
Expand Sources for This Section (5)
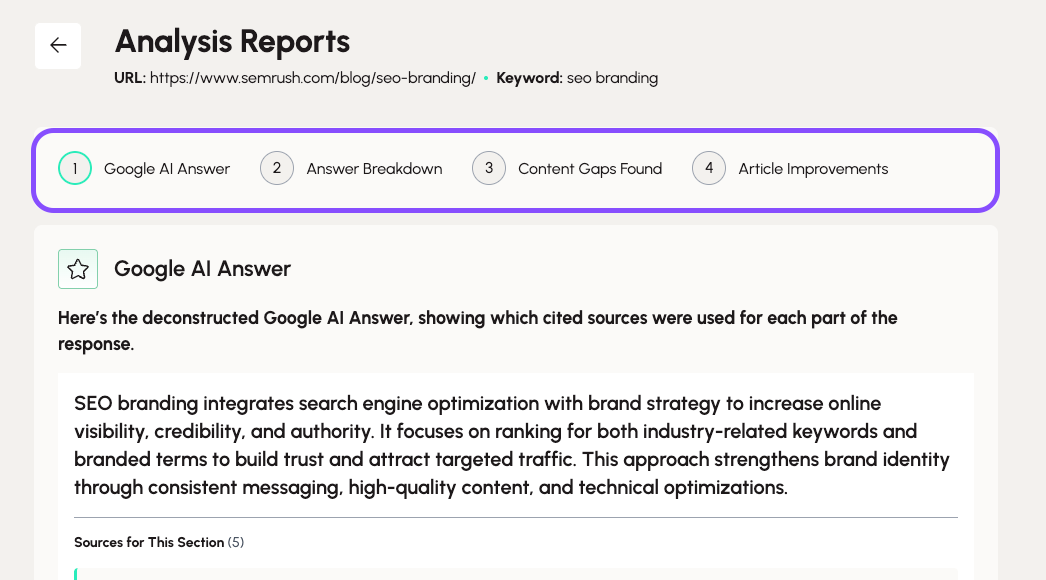coord(159,542)
